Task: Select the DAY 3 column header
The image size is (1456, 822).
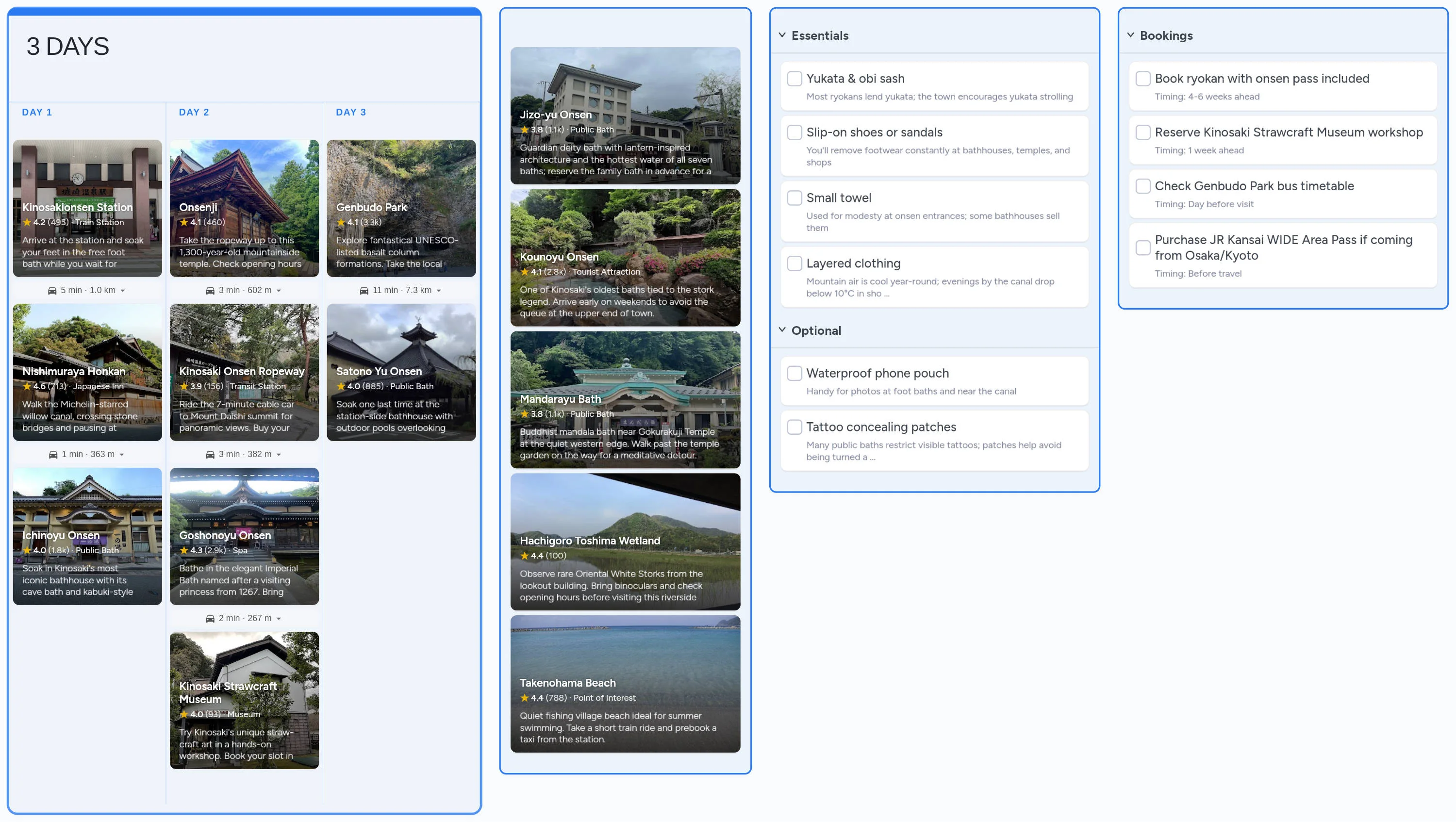Action: 350,112
